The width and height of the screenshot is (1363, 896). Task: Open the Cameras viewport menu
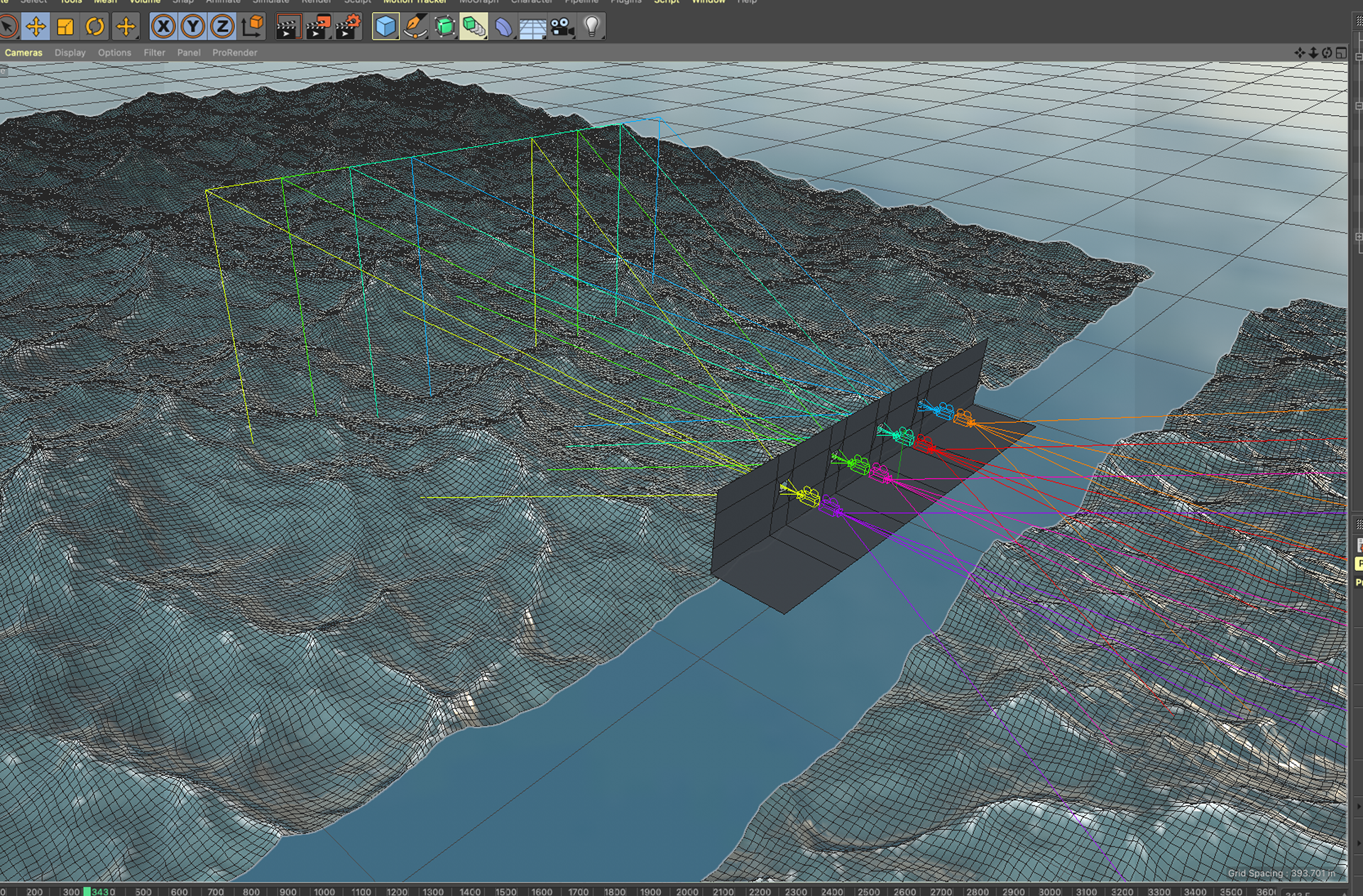23,53
